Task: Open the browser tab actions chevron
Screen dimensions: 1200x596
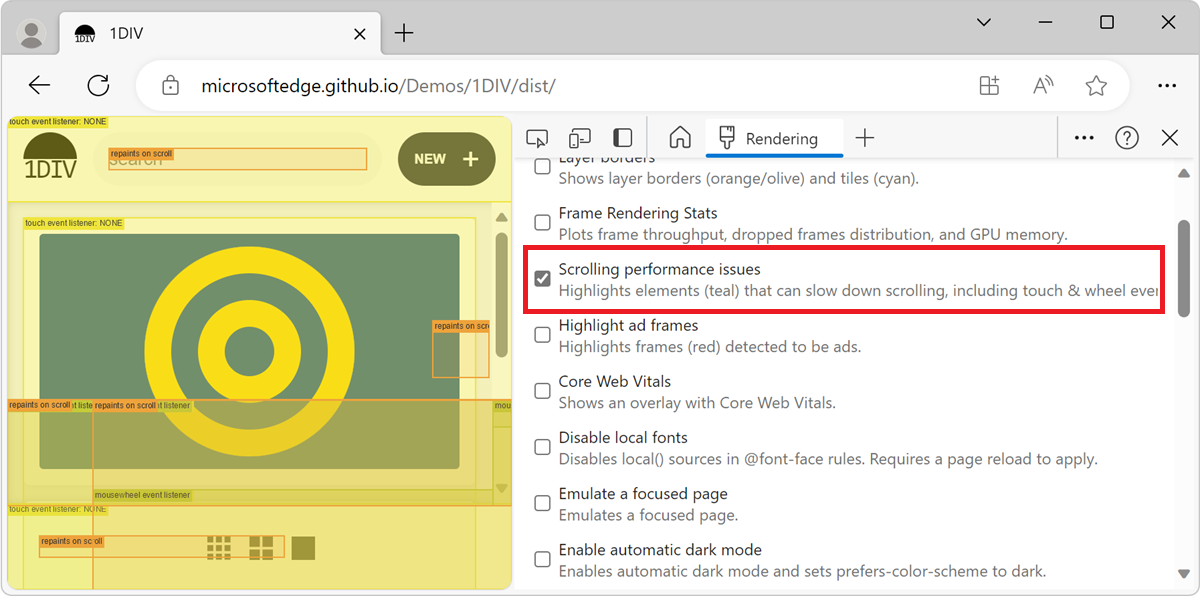Action: pyautogui.click(x=983, y=22)
